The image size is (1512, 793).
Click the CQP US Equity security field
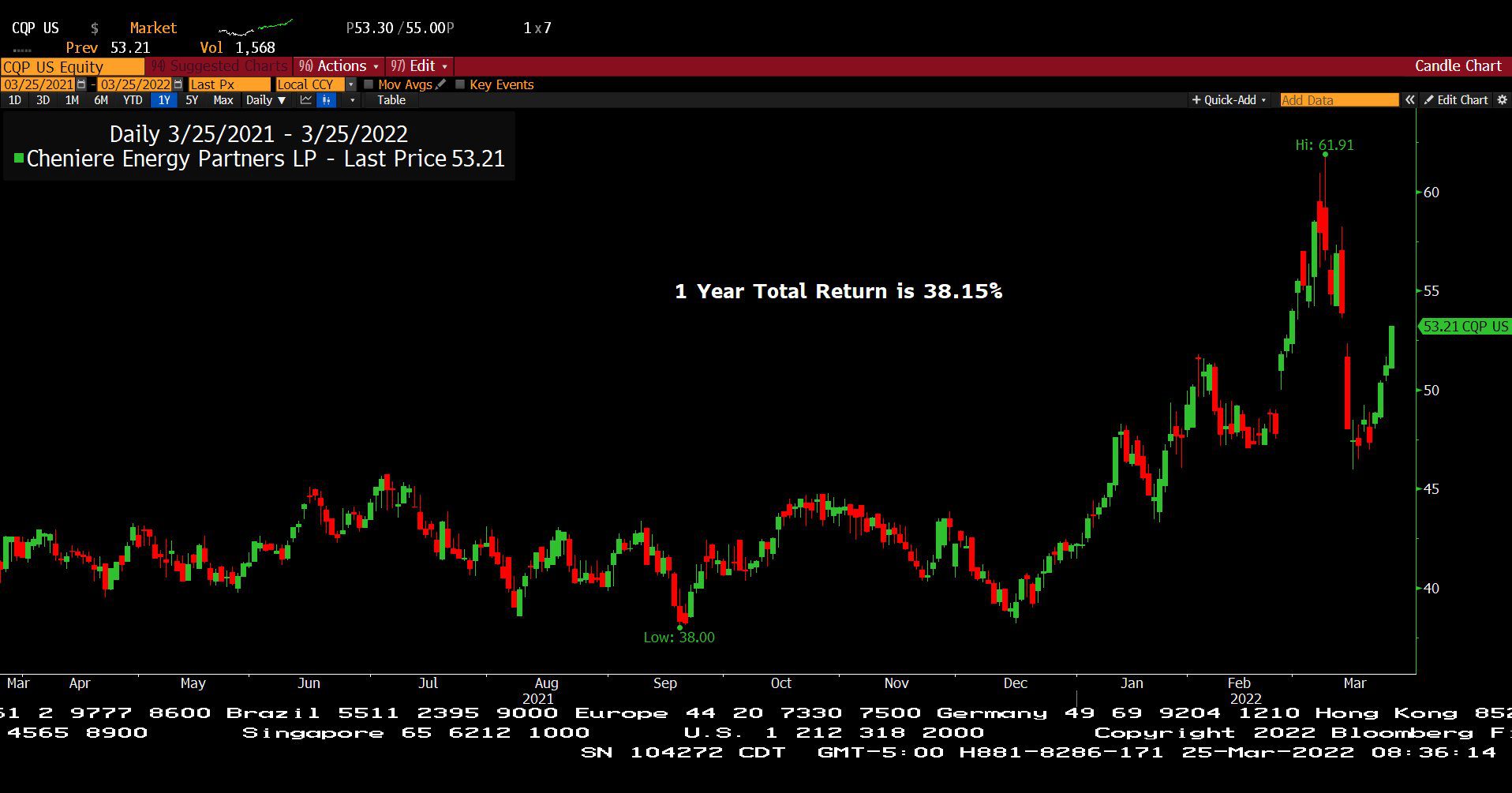click(x=73, y=66)
